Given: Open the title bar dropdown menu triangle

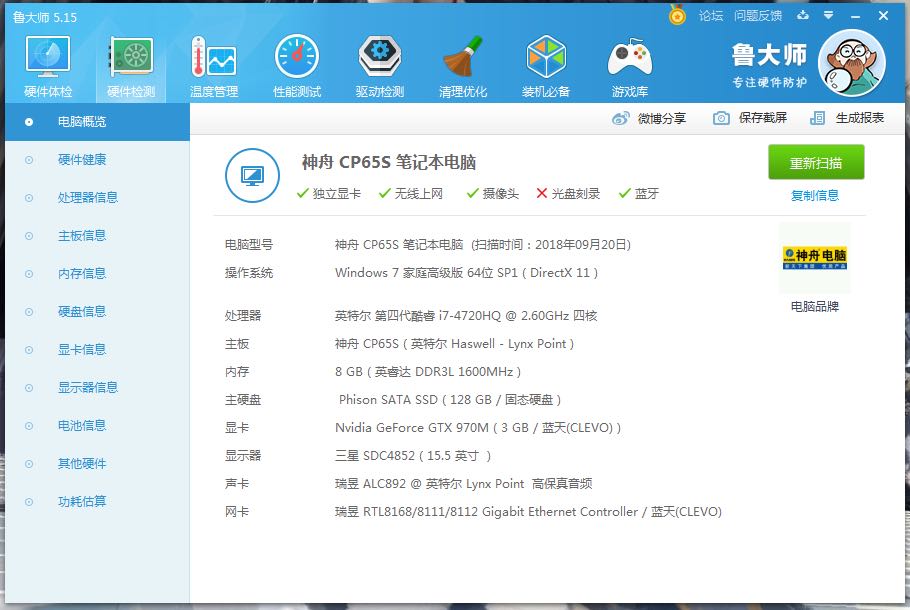Looking at the screenshot, I should click(828, 15).
